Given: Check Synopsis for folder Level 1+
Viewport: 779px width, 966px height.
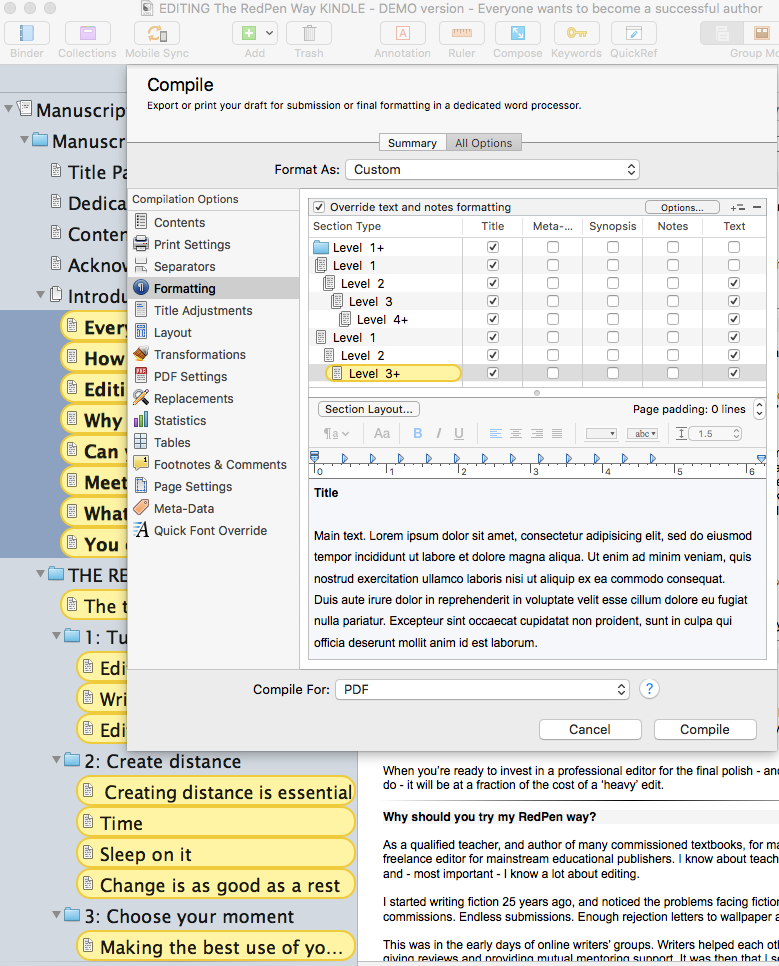Looking at the screenshot, I should pyautogui.click(x=613, y=247).
